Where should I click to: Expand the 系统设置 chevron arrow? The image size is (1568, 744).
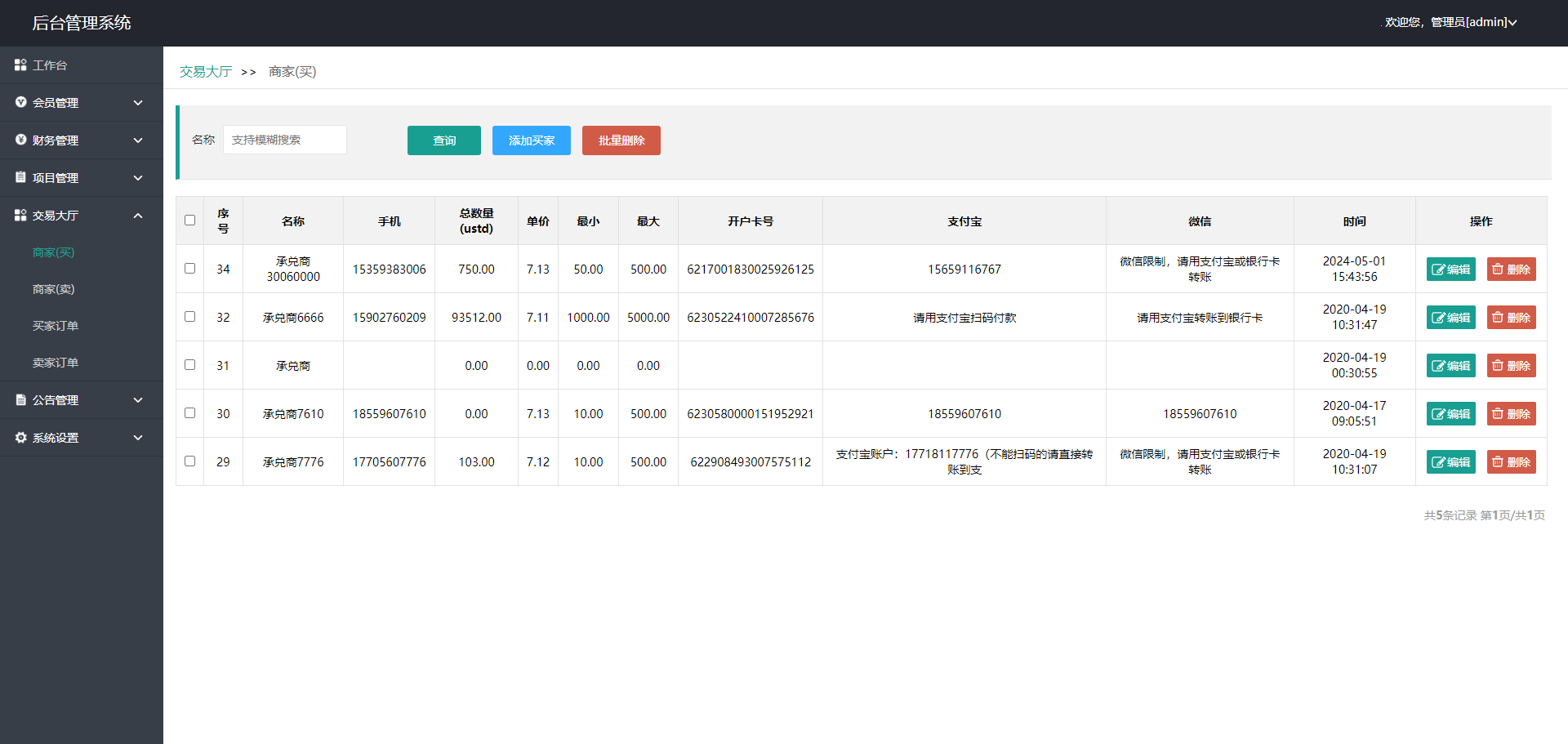click(x=138, y=438)
